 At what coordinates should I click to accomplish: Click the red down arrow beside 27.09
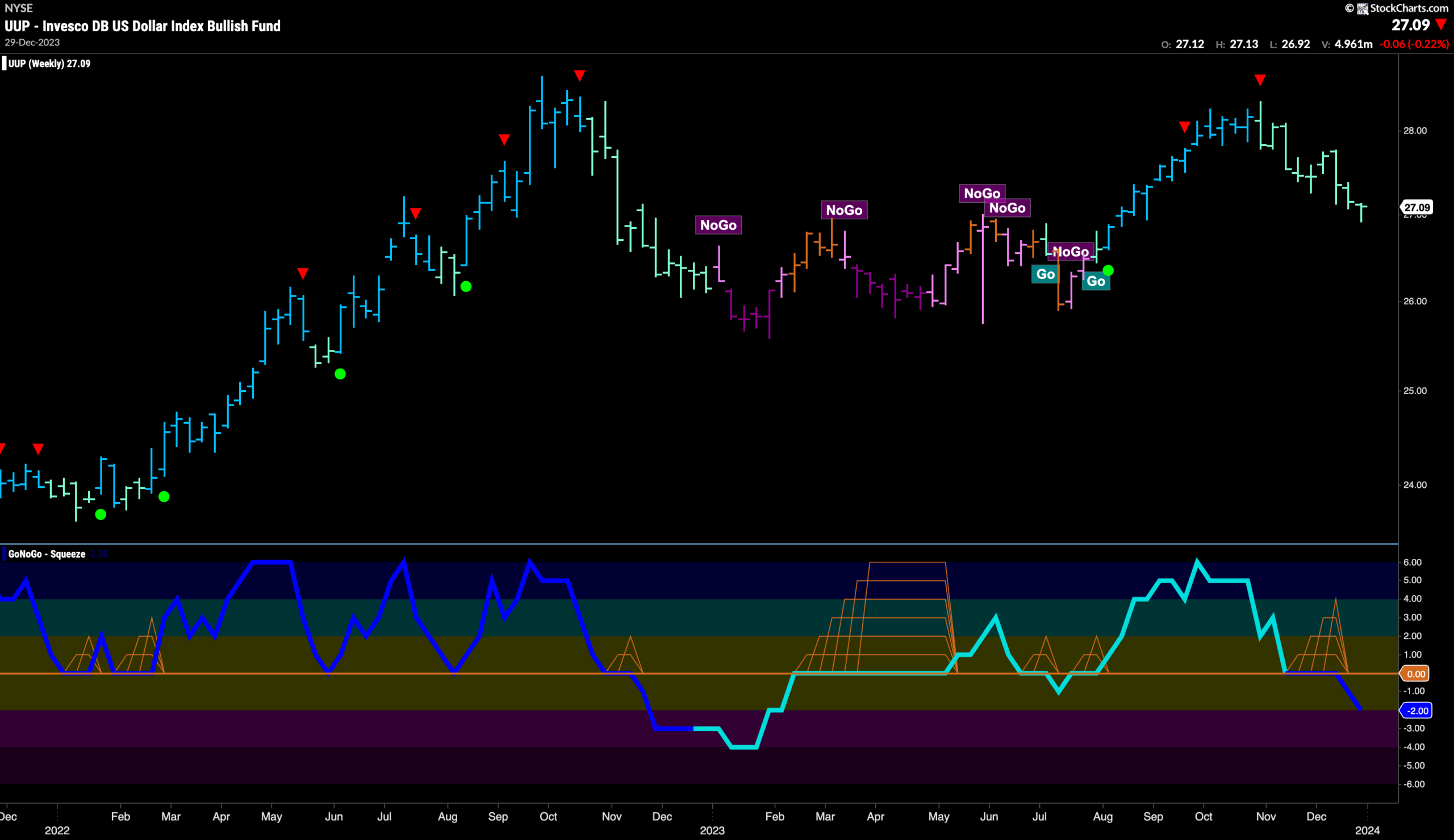(x=1441, y=25)
